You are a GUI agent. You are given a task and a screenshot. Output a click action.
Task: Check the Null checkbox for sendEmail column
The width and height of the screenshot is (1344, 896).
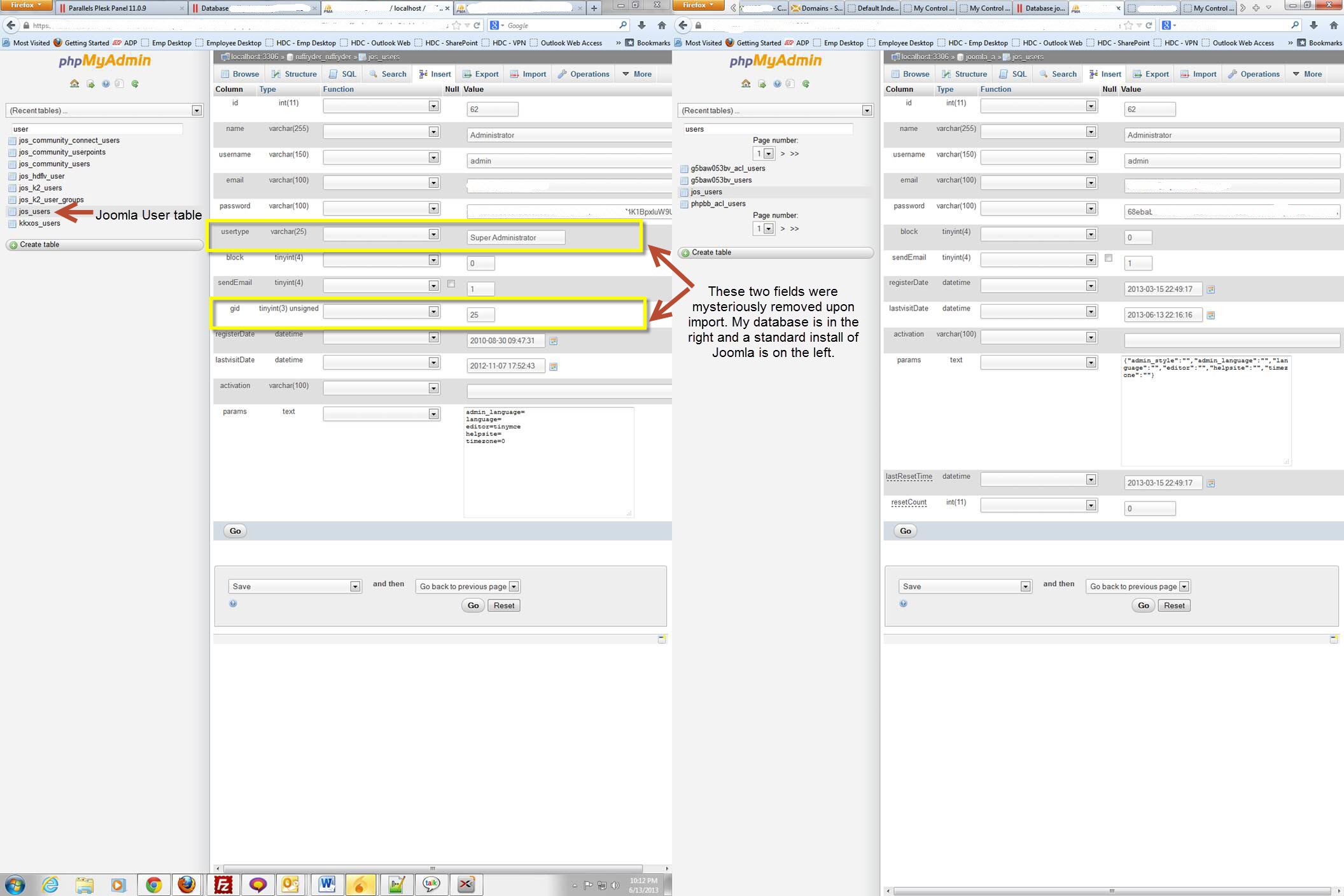click(x=452, y=285)
